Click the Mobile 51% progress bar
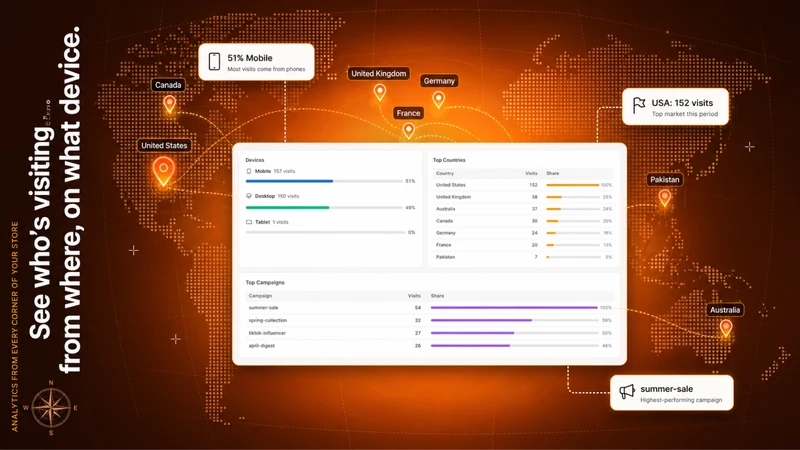 click(x=324, y=181)
